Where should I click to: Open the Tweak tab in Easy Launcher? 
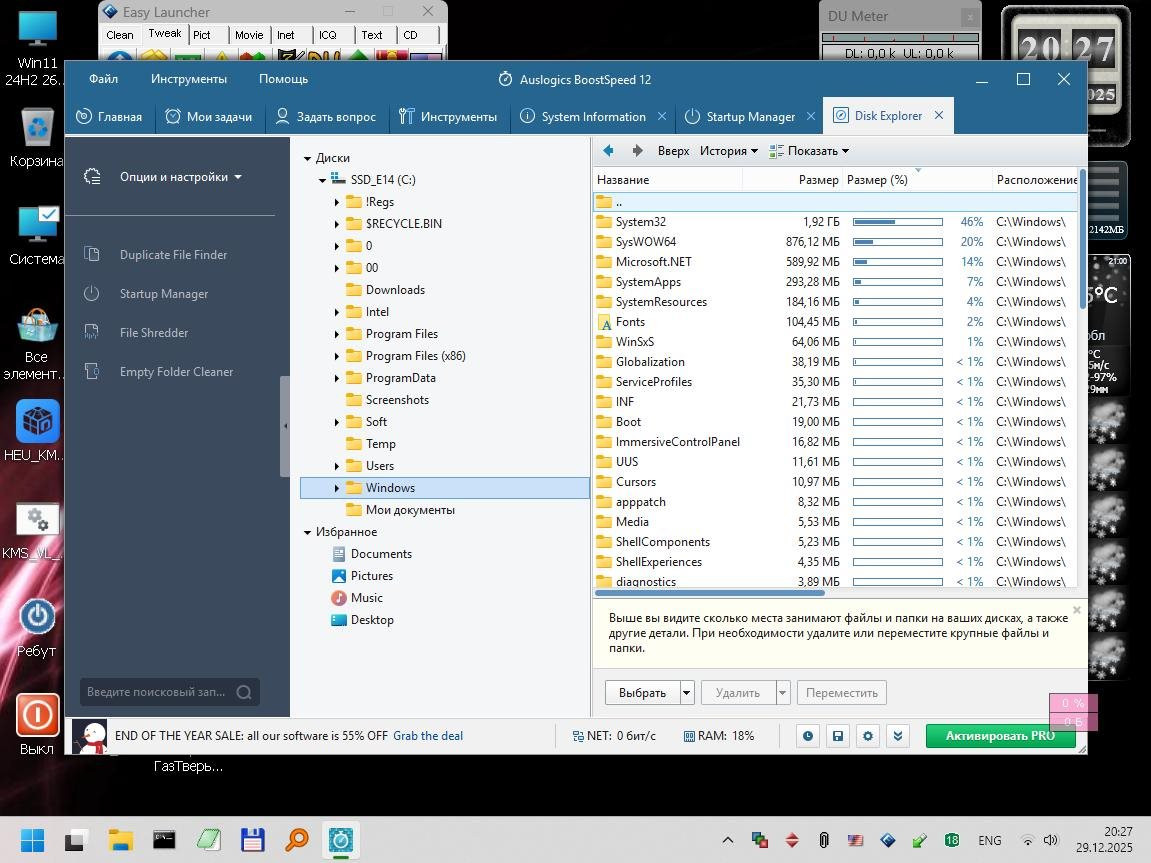[164, 34]
